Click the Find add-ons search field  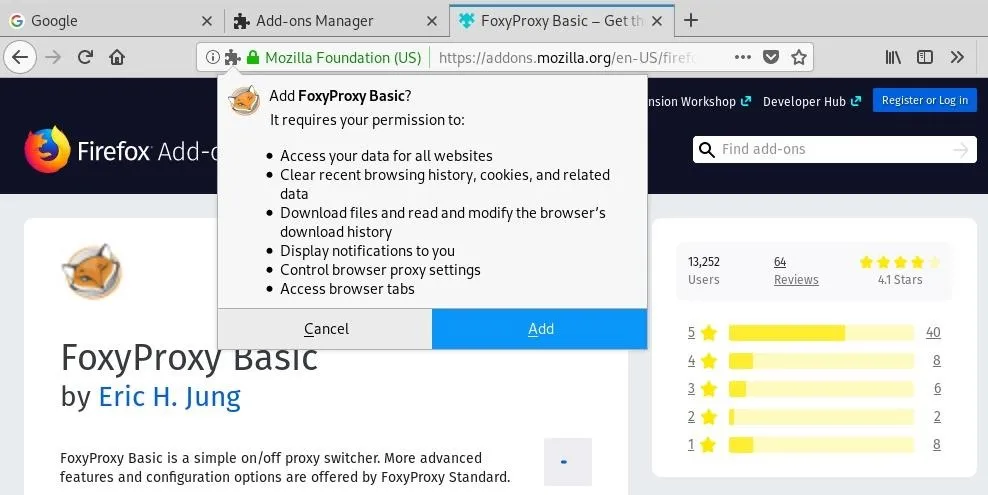835,149
